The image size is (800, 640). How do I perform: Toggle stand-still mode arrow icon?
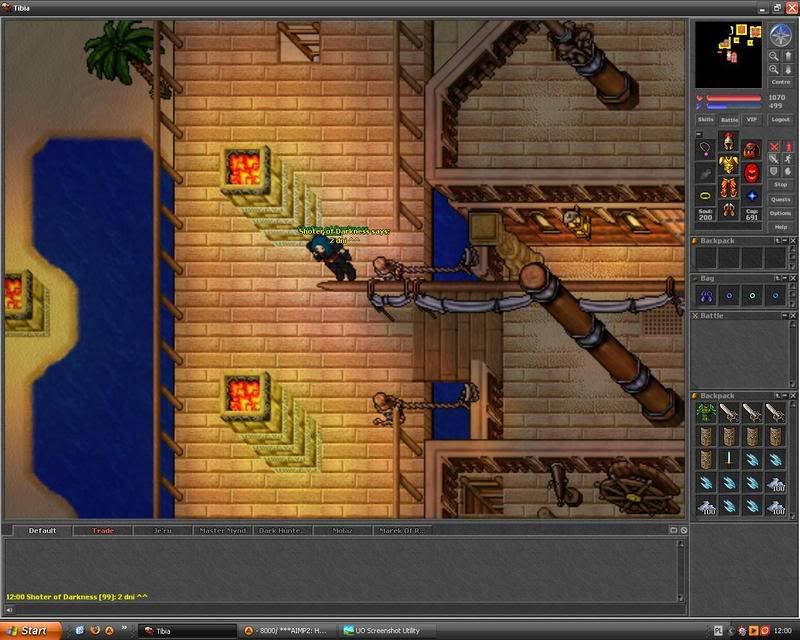coord(787,147)
